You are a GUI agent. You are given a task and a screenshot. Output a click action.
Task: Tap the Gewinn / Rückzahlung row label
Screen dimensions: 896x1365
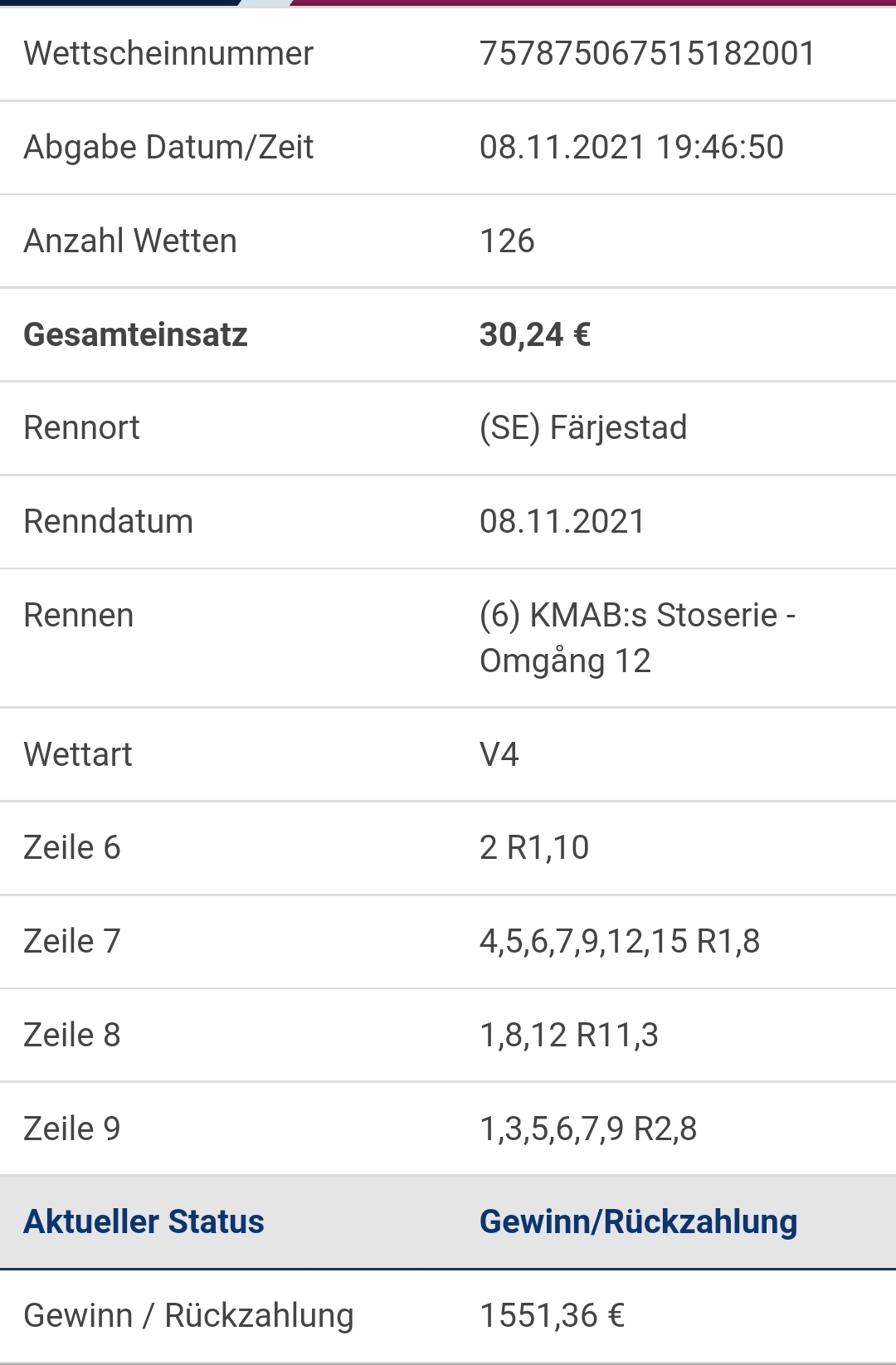pyautogui.click(x=188, y=1316)
